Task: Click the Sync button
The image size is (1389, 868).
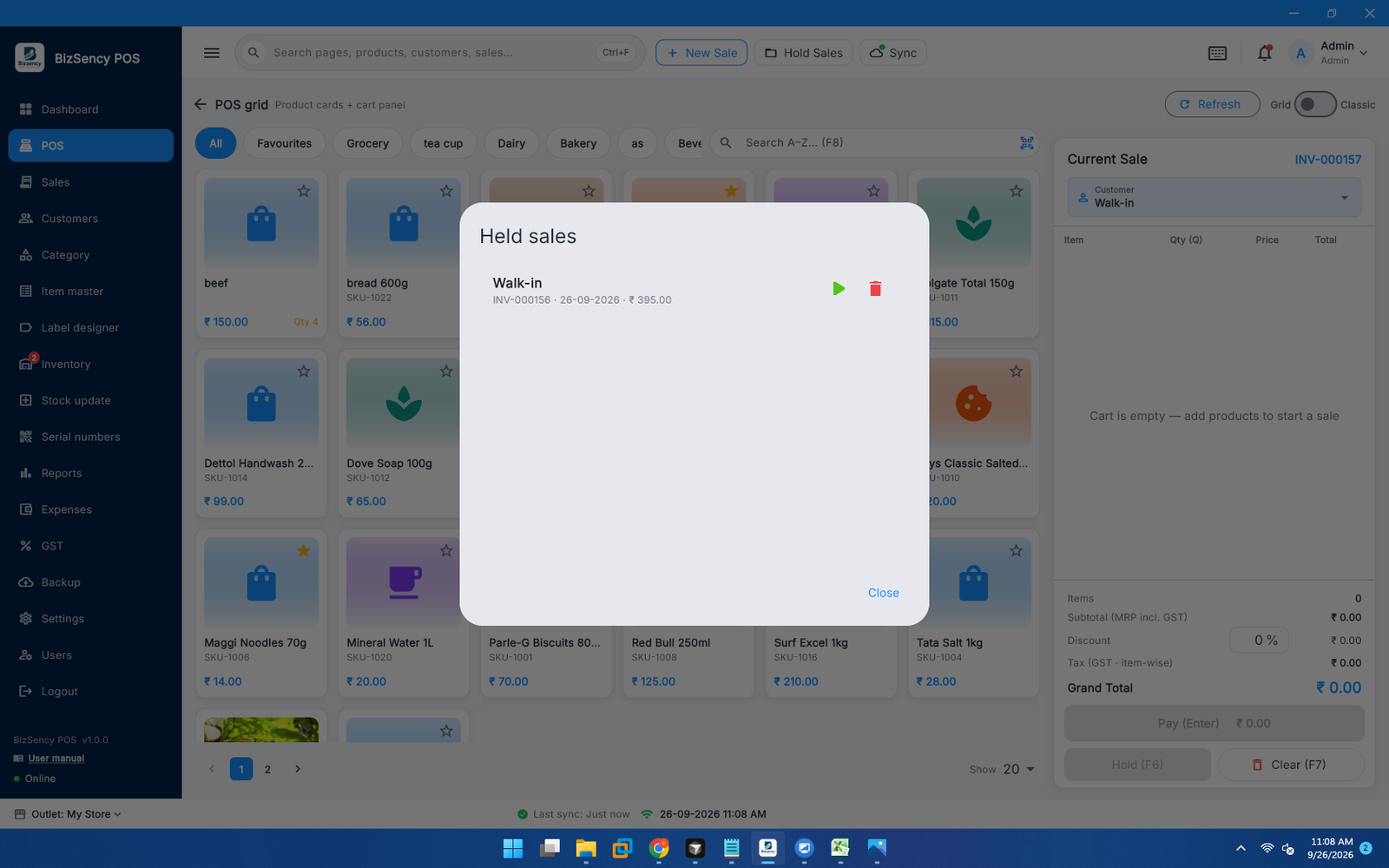Action: point(893,53)
